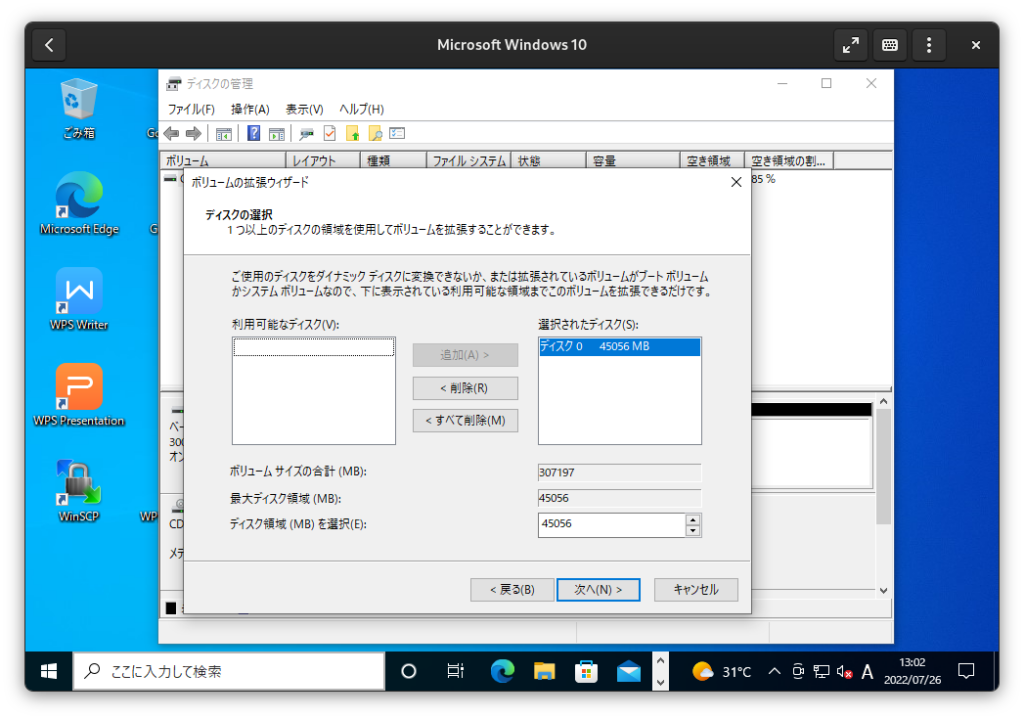The height and width of the screenshot is (719, 1024).
Task: Click the folder with magnifier icon
Action: tap(376, 134)
